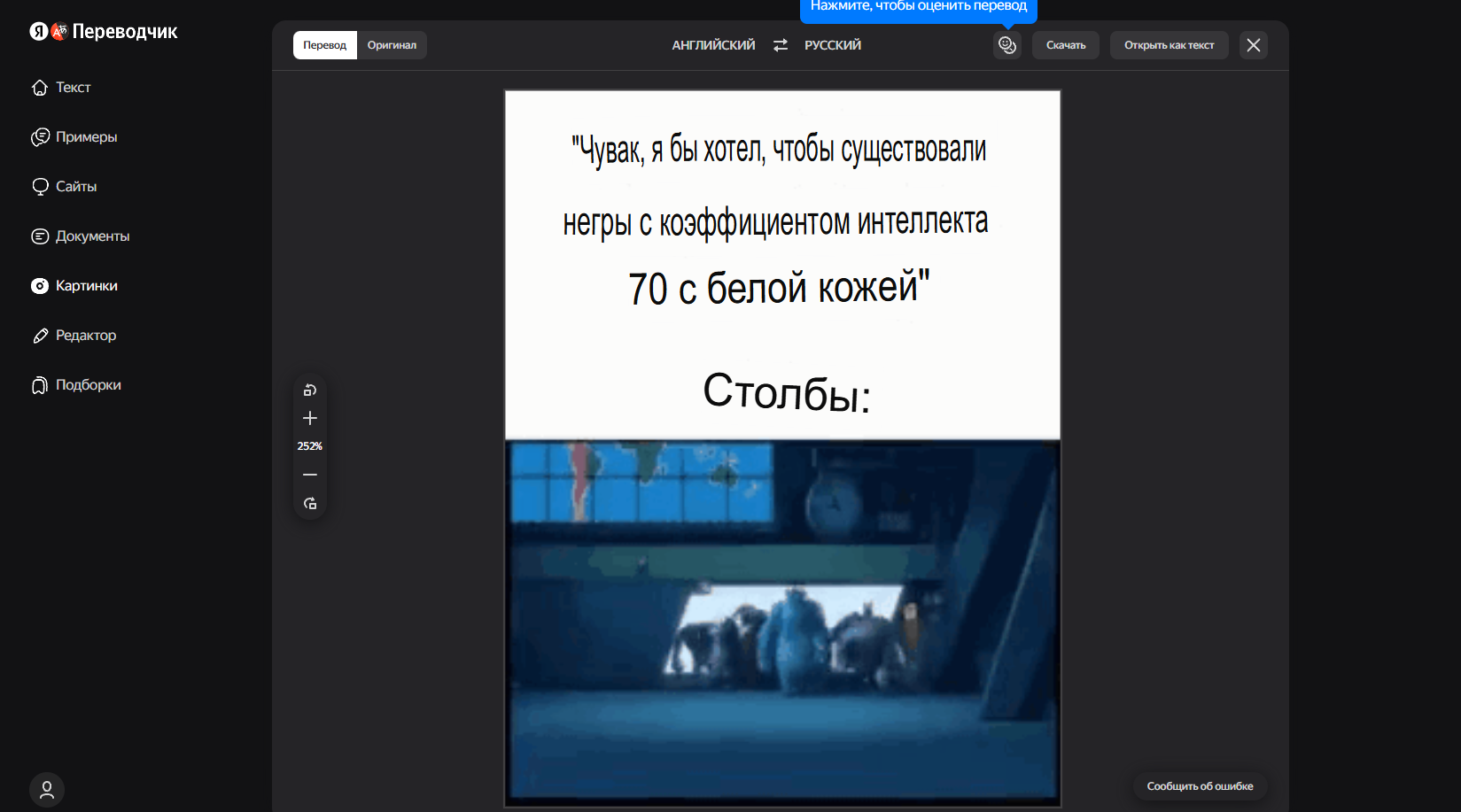
Task: Open the Редактор pencil icon
Action: [x=40, y=336]
